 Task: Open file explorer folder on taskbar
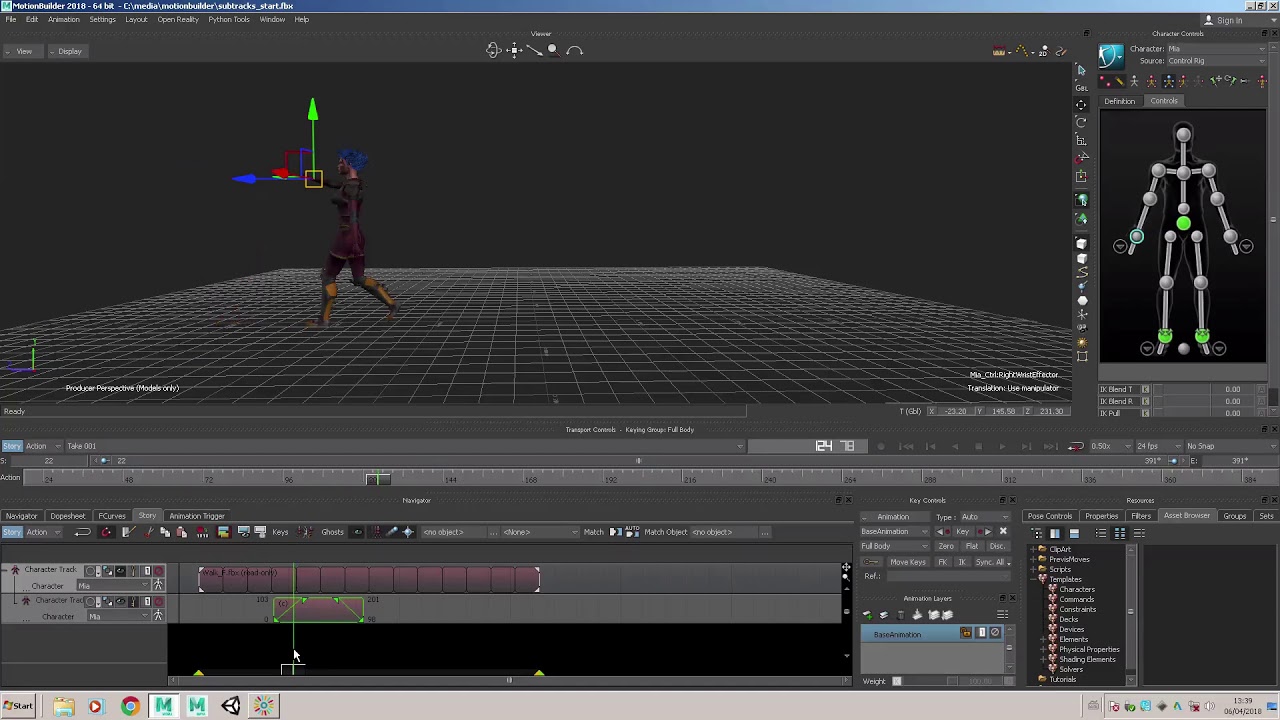pos(63,707)
